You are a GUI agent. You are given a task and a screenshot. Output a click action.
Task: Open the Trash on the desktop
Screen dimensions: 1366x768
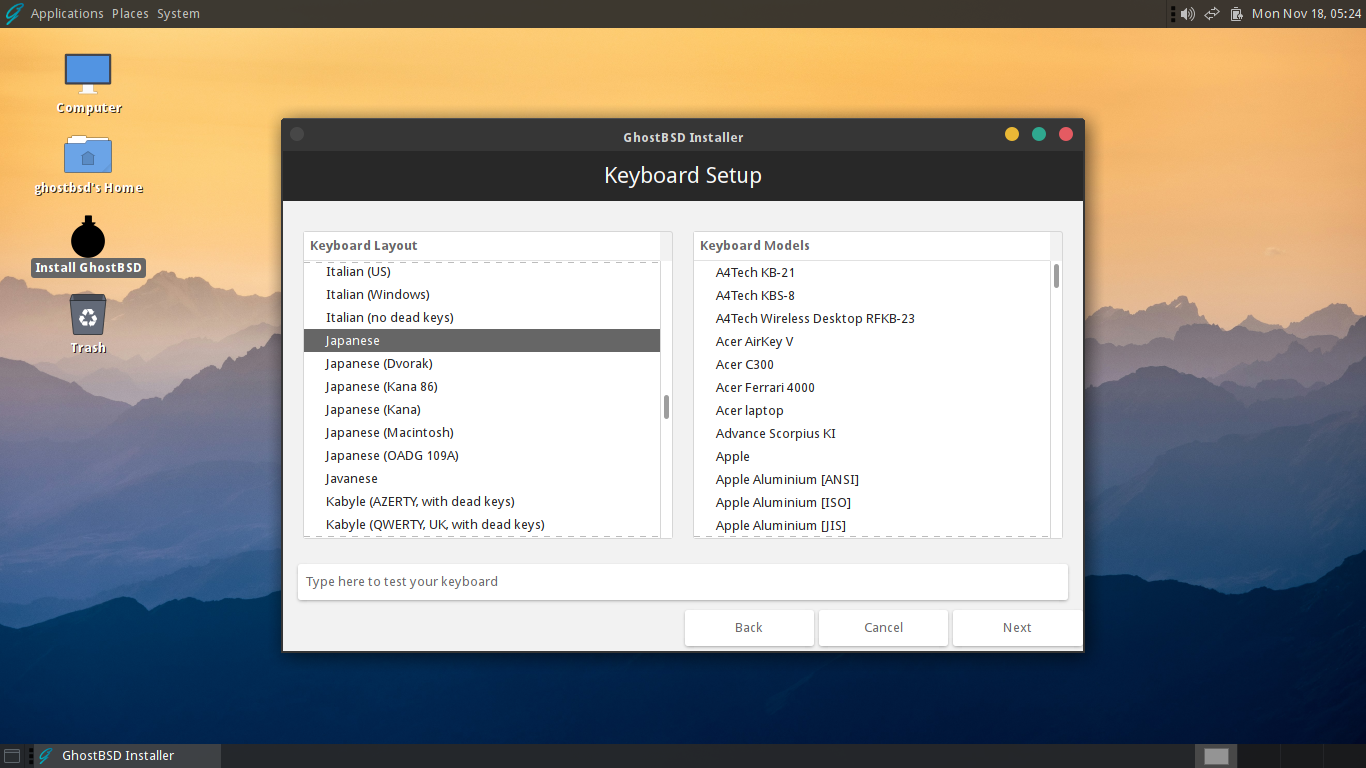pyautogui.click(x=88, y=318)
